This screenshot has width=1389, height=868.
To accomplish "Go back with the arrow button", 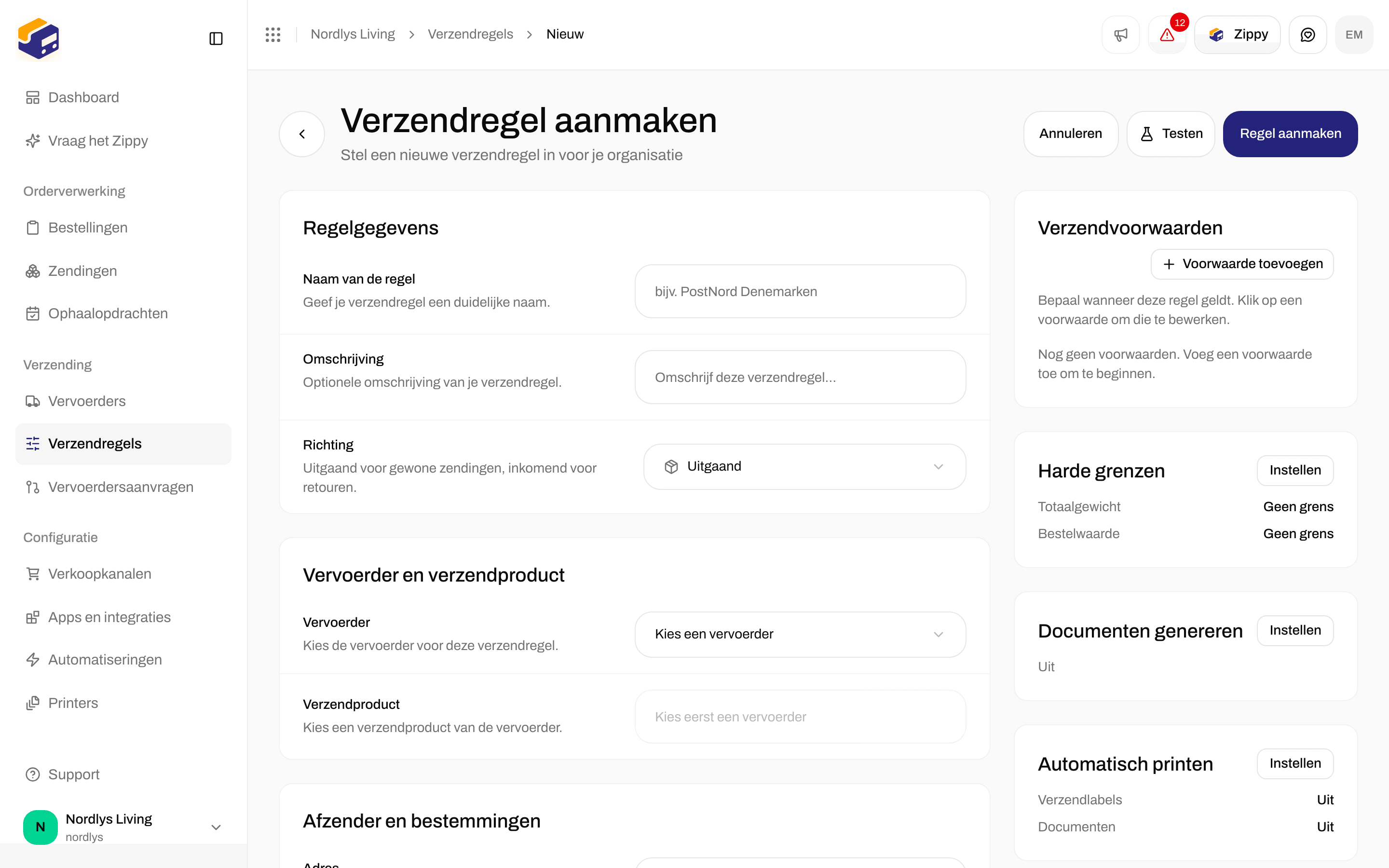I will pyautogui.click(x=302, y=134).
